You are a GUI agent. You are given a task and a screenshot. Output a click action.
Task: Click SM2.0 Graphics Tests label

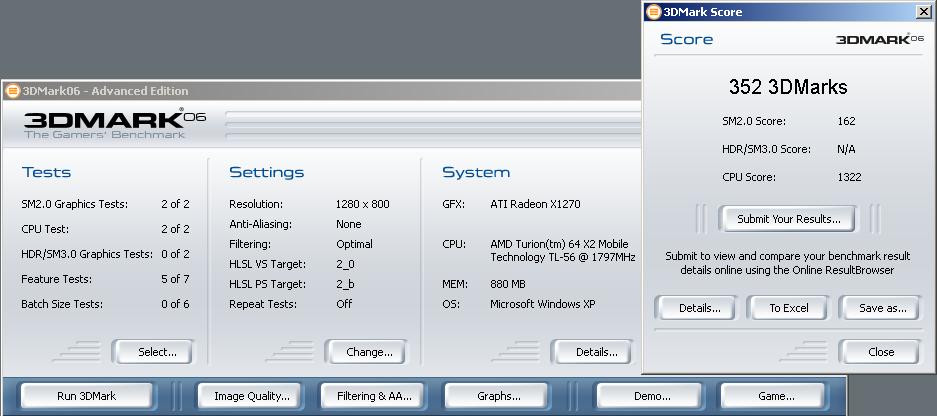tap(74, 204)
